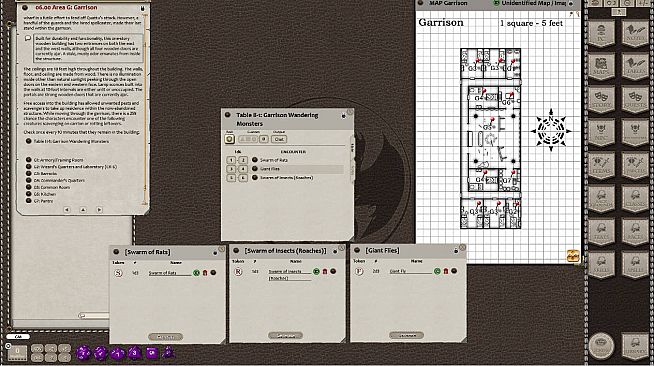654x366 pixels.
Task: Open the 'G3: Barracks' story link
Action: coord(29,173)
